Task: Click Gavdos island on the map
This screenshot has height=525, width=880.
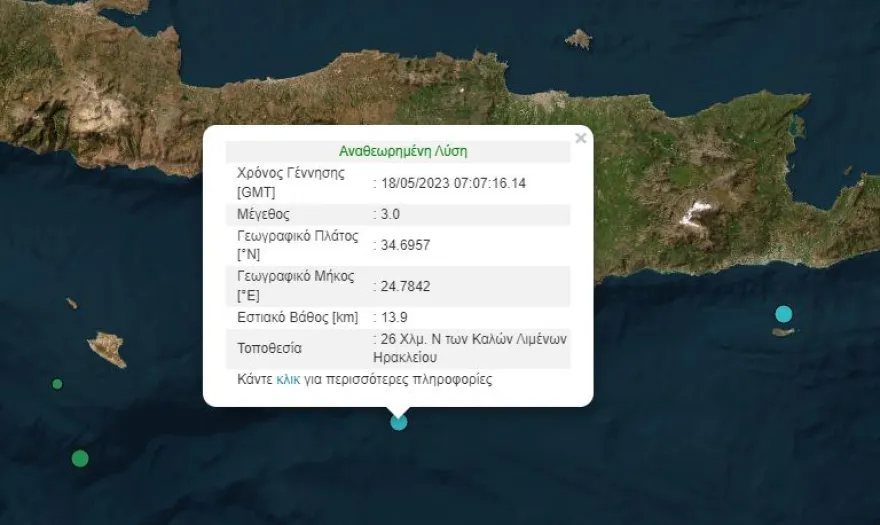Action: (108, 348)
